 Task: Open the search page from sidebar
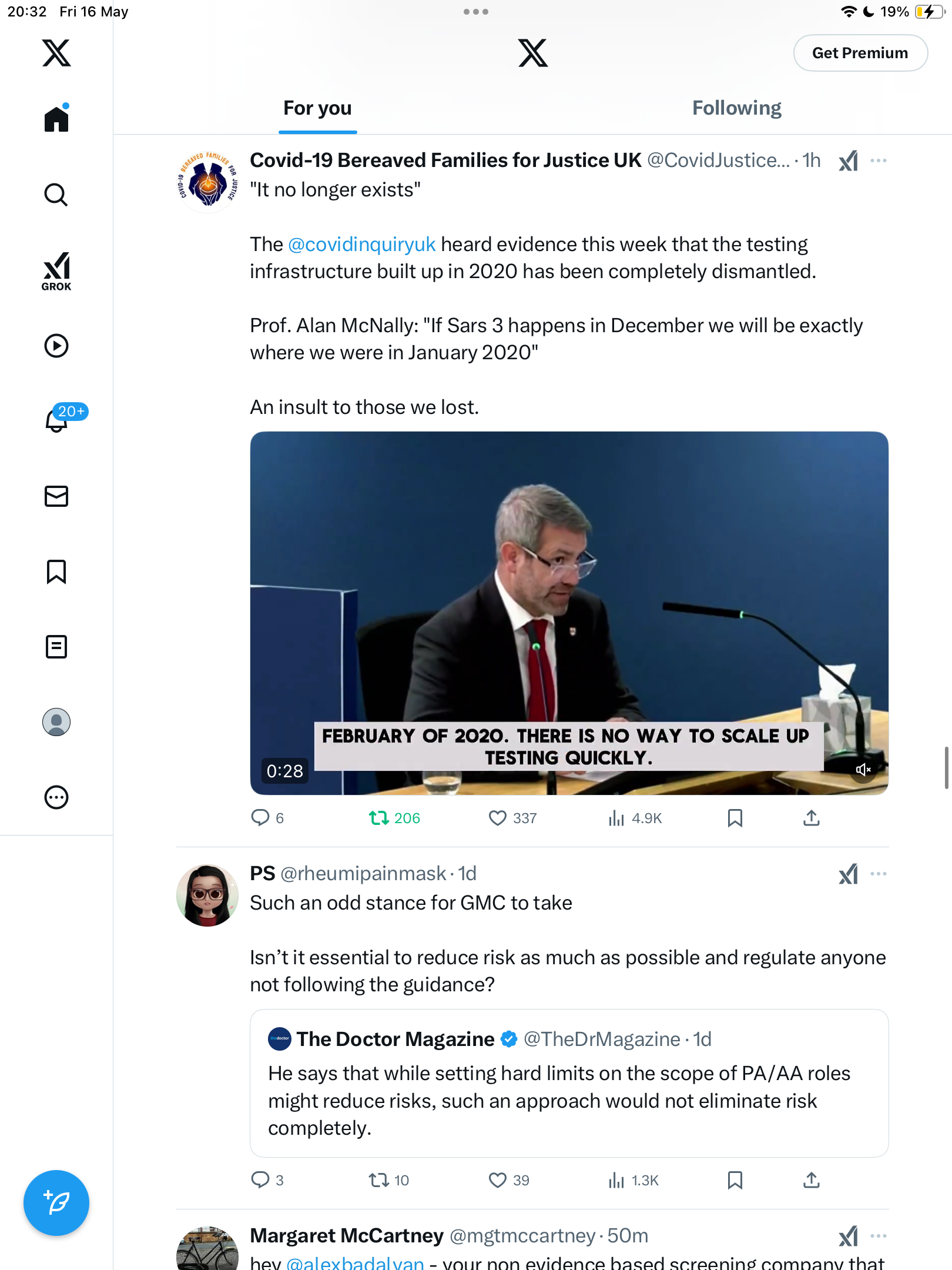pyautogui.click(x=56, y=195)
